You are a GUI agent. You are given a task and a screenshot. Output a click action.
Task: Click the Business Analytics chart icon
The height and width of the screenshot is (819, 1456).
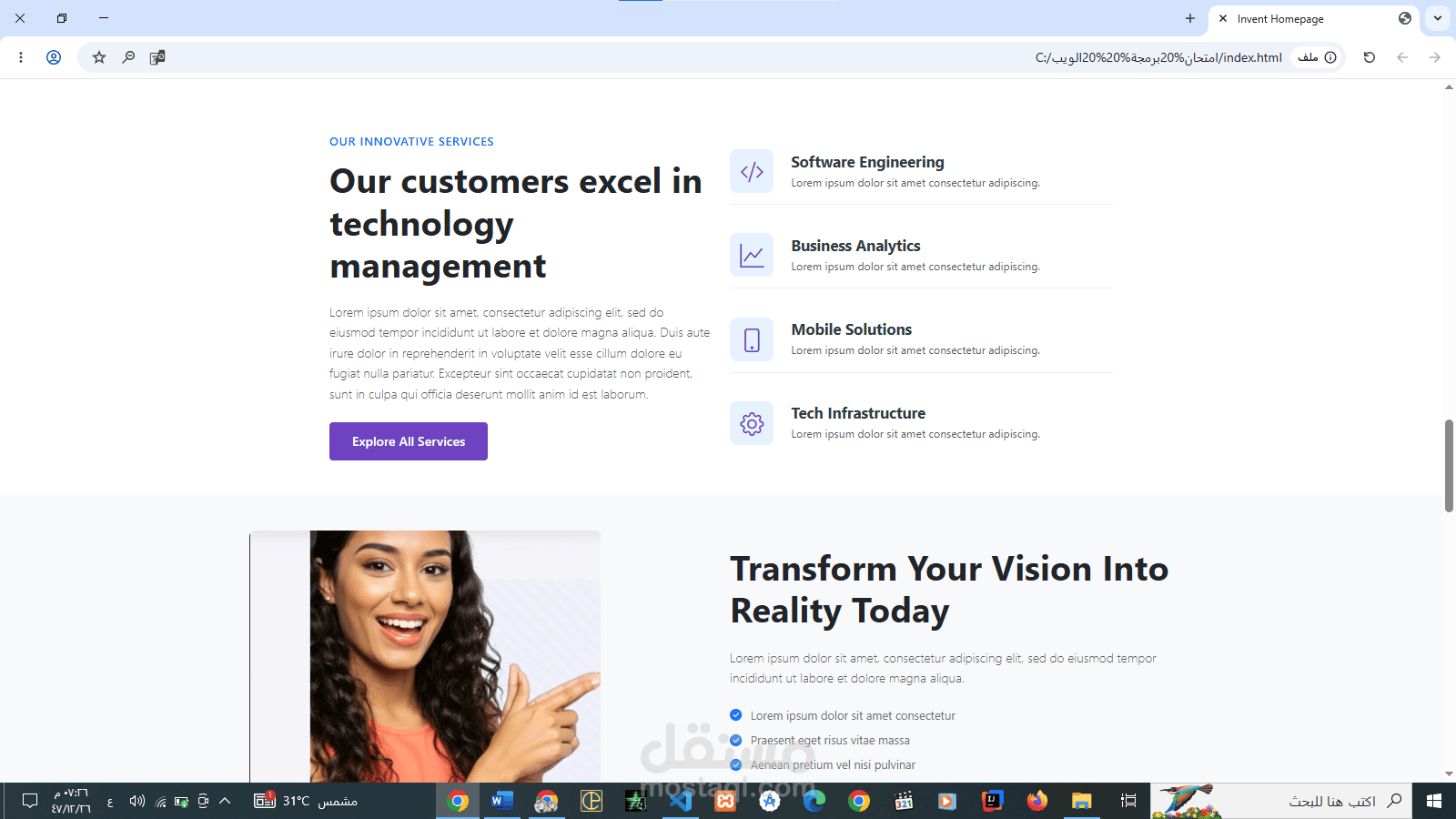(x=752, y=255)
